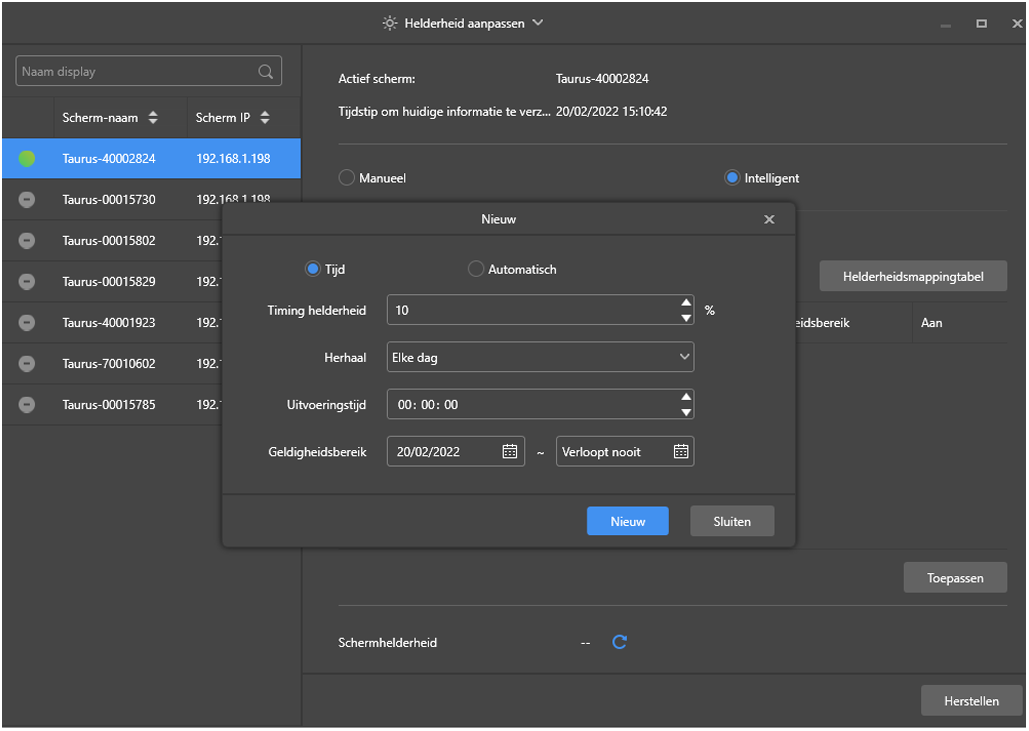Image resolution: width=1029 pixels, height=731 pixels.
Task: Open the Helderheidsmappingtabel
Action: pyautogui.click(x=913, y=276)
